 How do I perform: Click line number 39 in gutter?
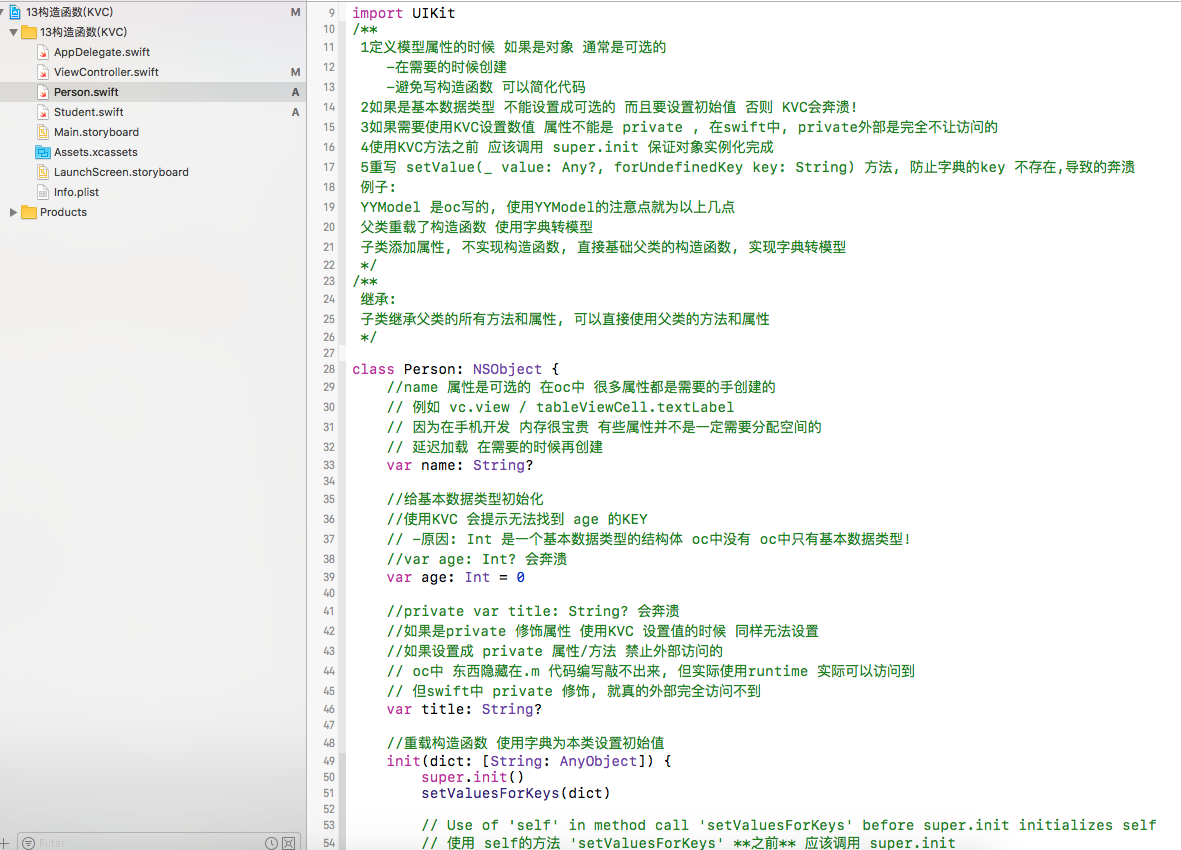click(328, 577)
